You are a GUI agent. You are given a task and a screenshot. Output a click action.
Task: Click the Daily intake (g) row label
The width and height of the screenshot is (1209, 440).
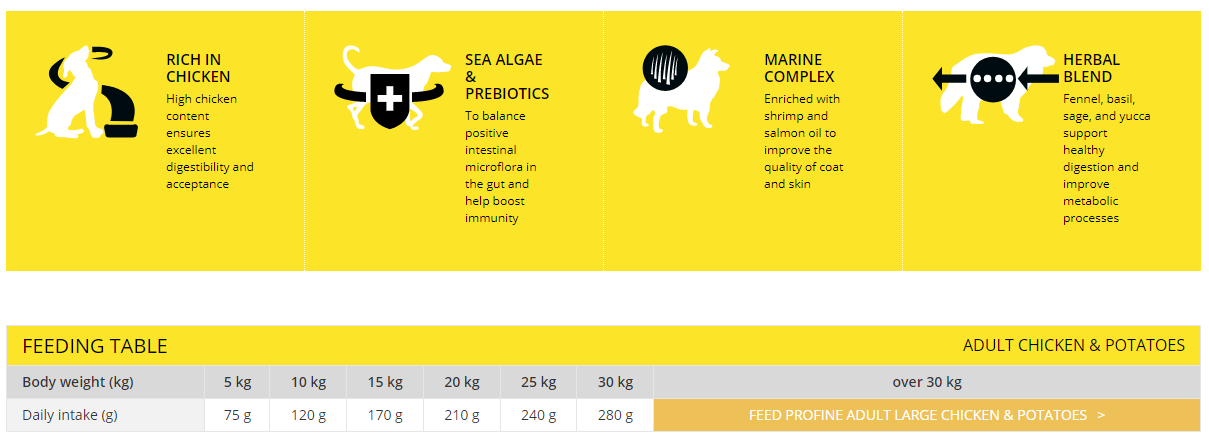click(x=70, y=415)
